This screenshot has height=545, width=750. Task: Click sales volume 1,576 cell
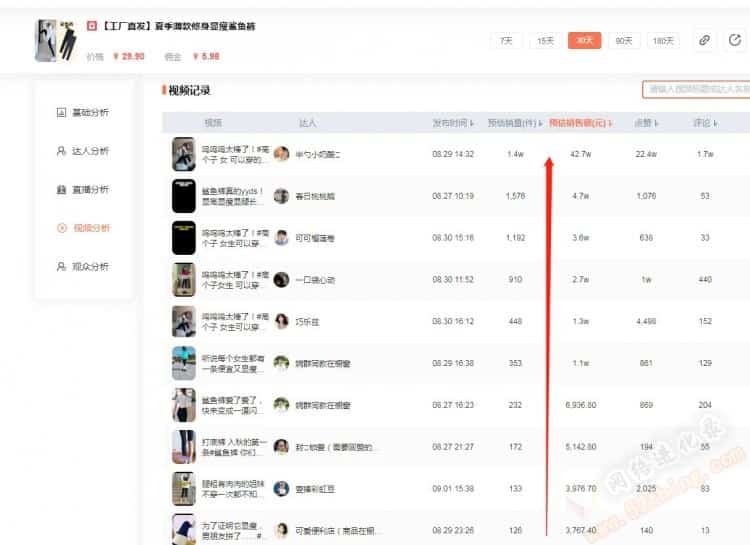point(515,196)
